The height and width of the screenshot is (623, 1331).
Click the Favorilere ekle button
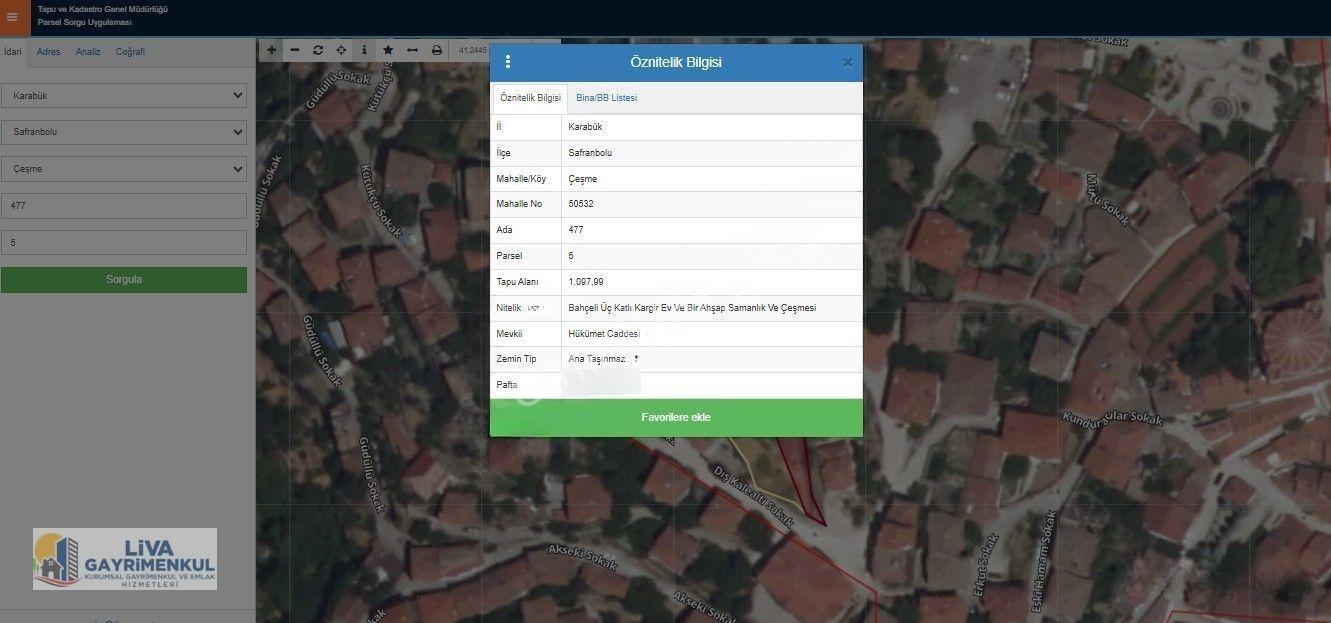(676, 417)
